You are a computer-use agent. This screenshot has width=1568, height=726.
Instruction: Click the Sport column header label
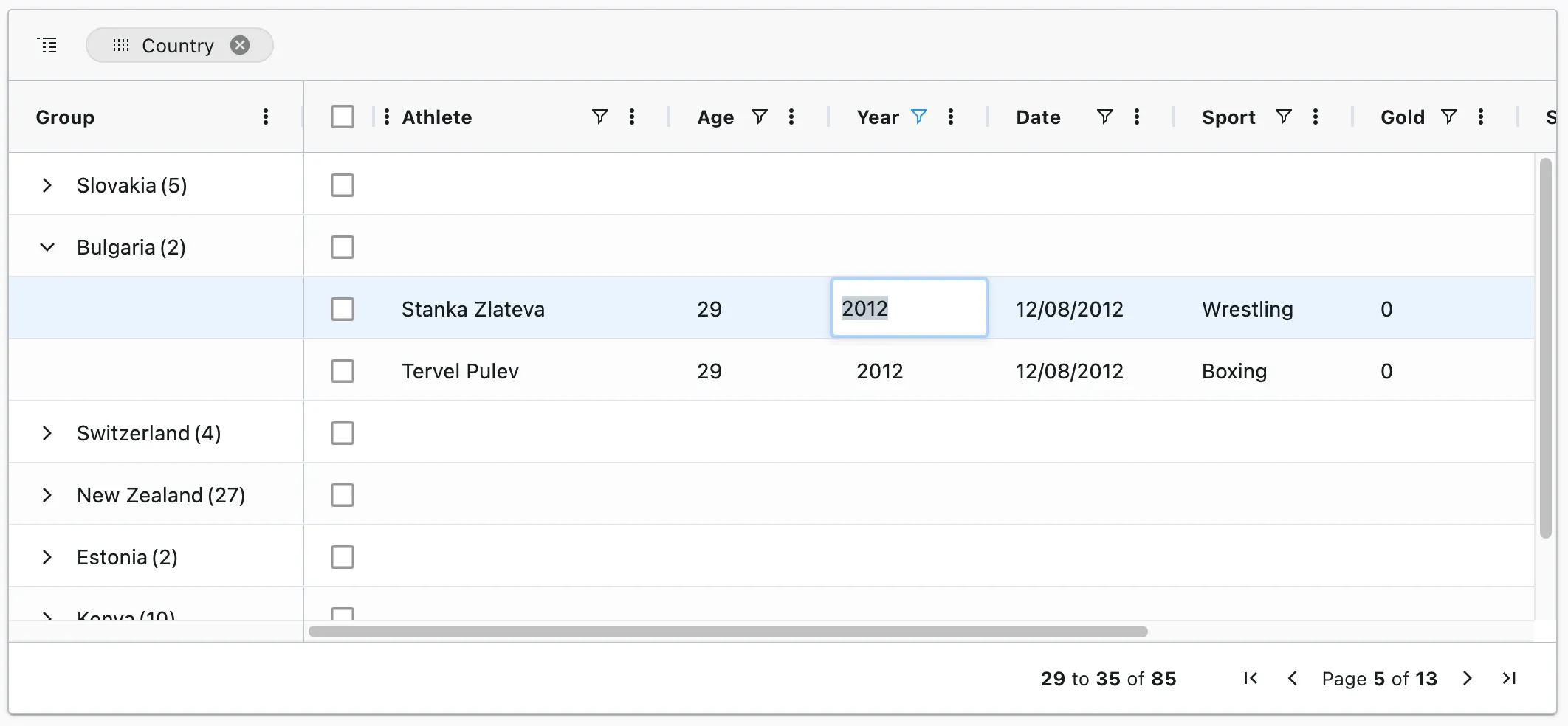[x=1228, y=117]
